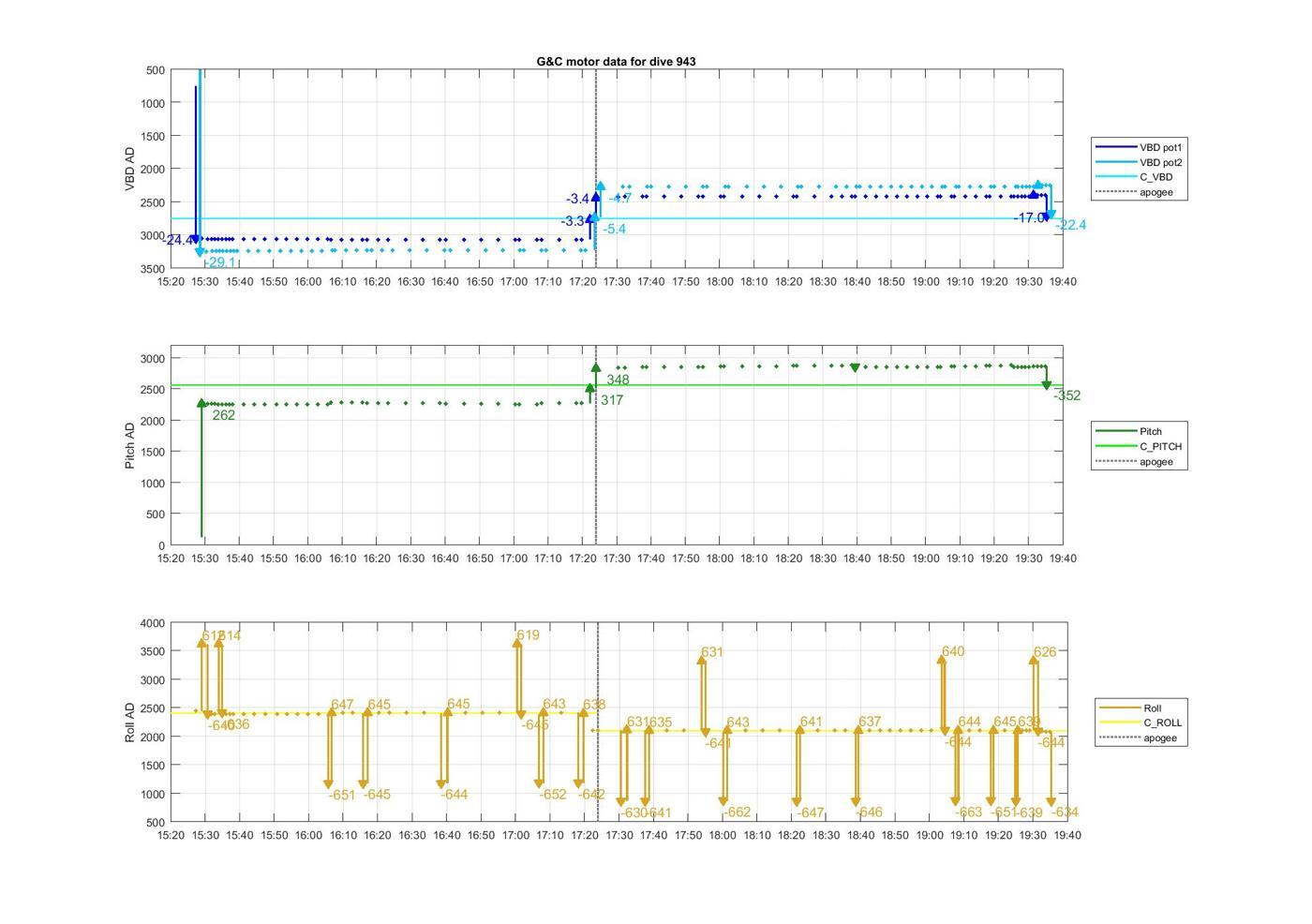This screenshot has width=1312, height=924.
Task: Click the '15:20' tick on the VBD plot
Action: pos(171,281)
